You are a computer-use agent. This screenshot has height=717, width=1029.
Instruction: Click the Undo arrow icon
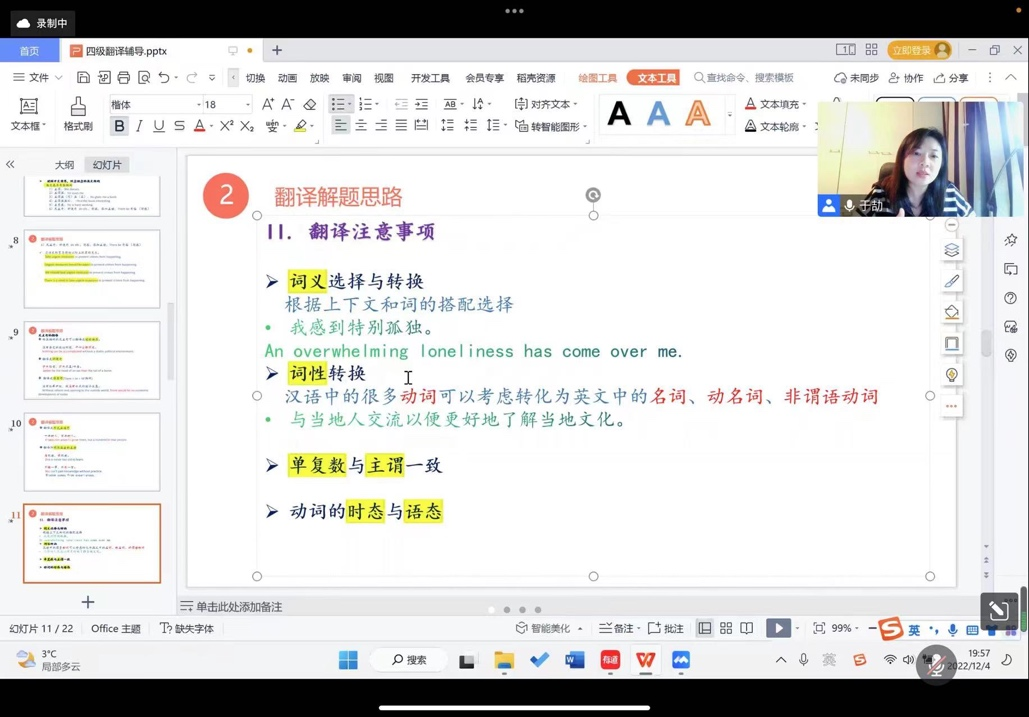(x=163, y=78)
